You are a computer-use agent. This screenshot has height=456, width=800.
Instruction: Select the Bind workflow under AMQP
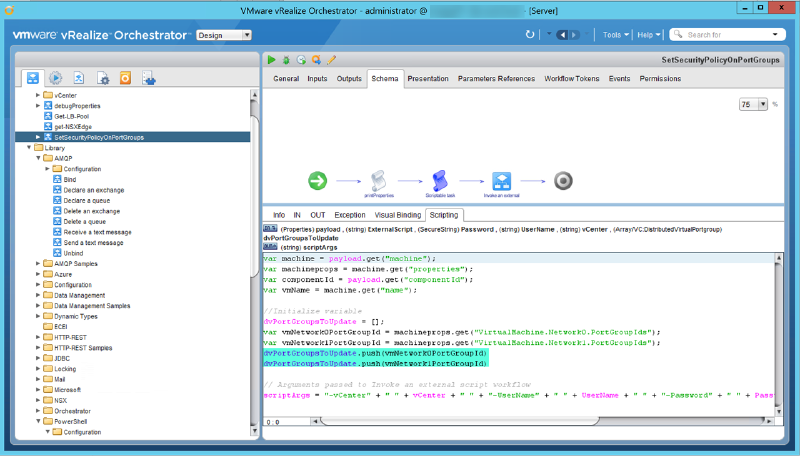pos(69,180)
